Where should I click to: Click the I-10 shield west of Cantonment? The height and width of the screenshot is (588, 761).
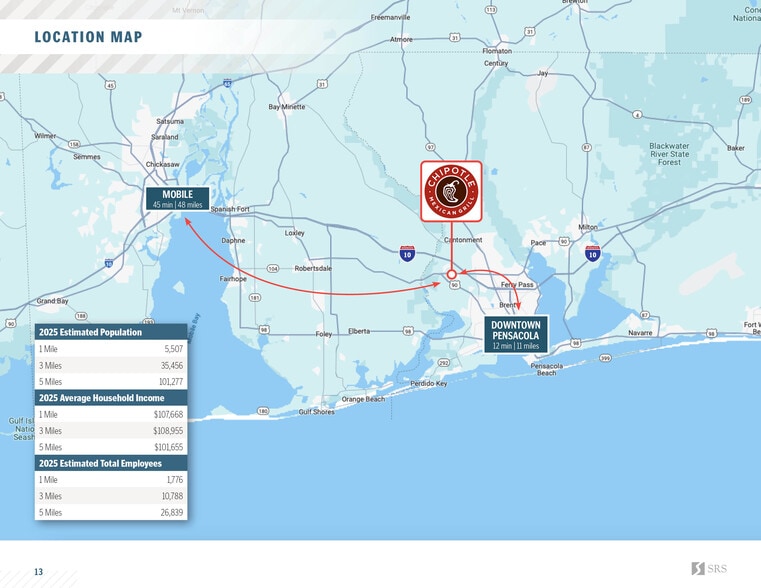[x=407, y=254]
